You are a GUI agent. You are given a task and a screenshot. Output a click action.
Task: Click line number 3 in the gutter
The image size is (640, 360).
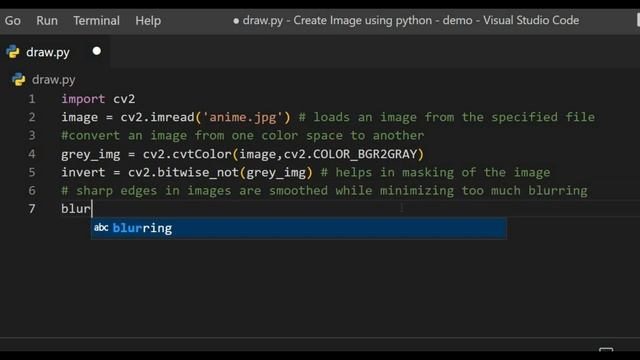pyautogui.click(x=32, y=136)
